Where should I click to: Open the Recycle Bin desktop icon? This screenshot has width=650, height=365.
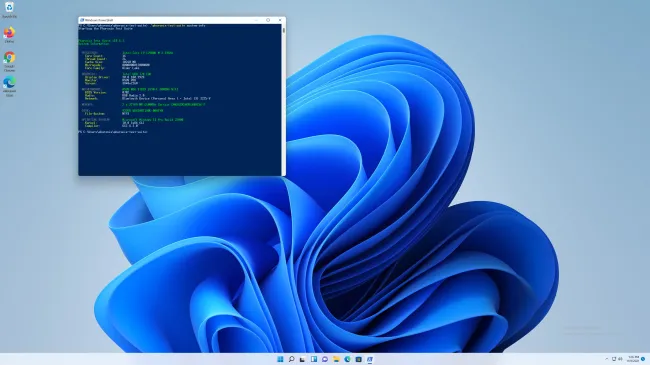(x=9, y=10)
